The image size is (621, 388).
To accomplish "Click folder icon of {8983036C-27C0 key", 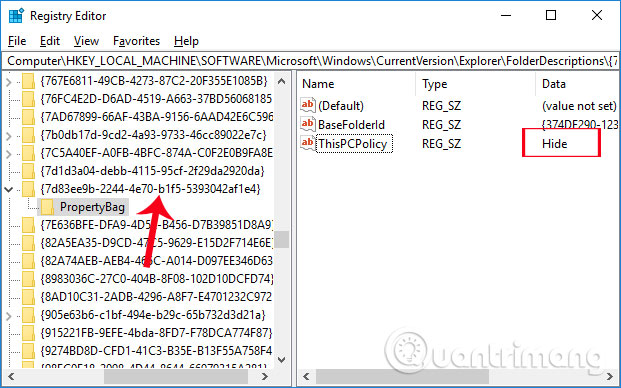I will (x=29, y=279).
